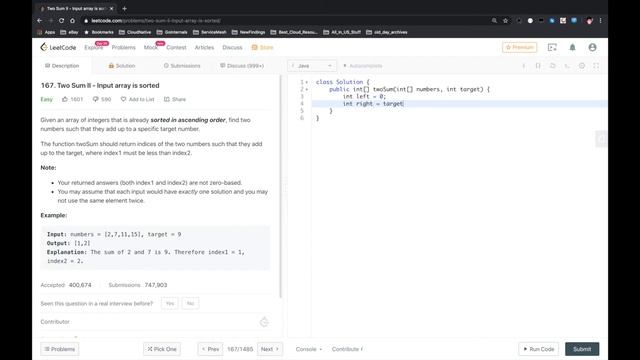The width and height of the screenshot is (640, 360).
Task: Toggle the Autocomplete option
Action: click(x=362, y=66)
